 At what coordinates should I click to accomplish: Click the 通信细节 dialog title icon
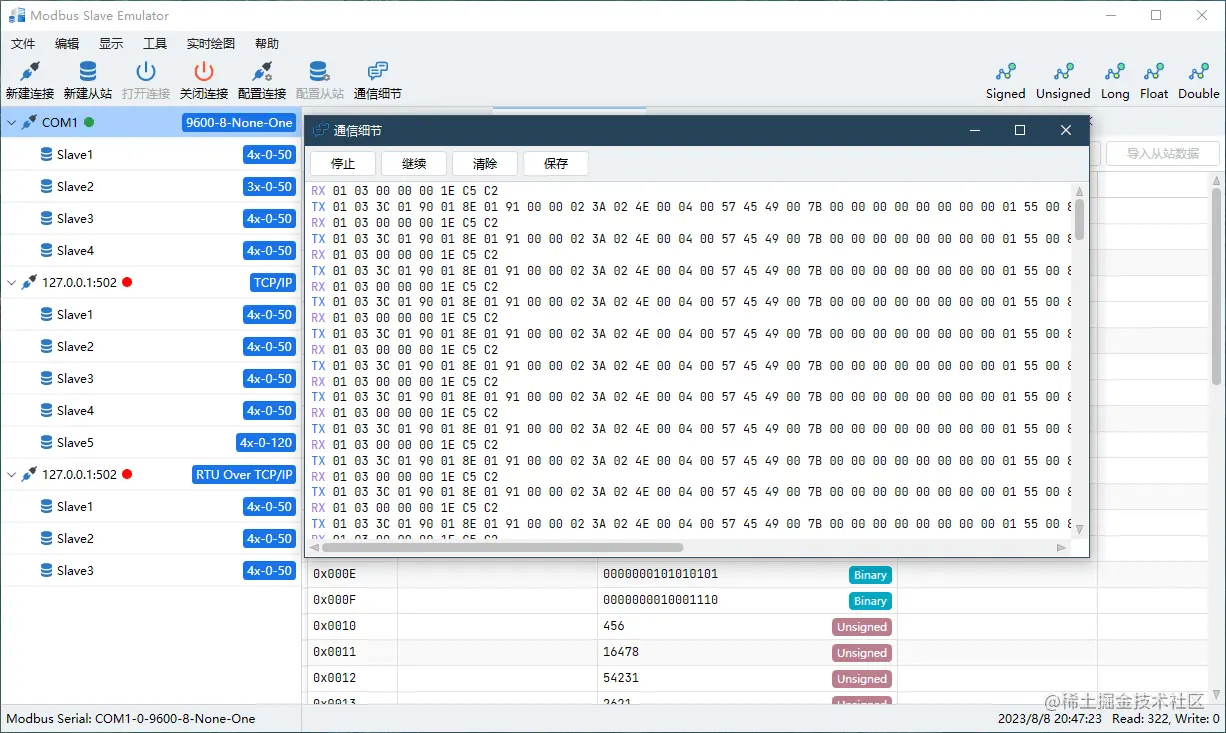click(320, 130)
